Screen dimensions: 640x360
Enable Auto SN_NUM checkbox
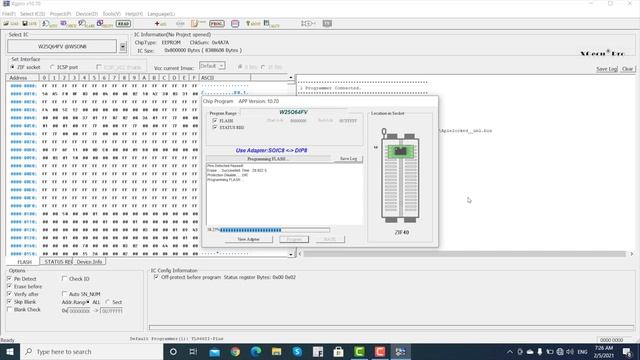[64, 293]
